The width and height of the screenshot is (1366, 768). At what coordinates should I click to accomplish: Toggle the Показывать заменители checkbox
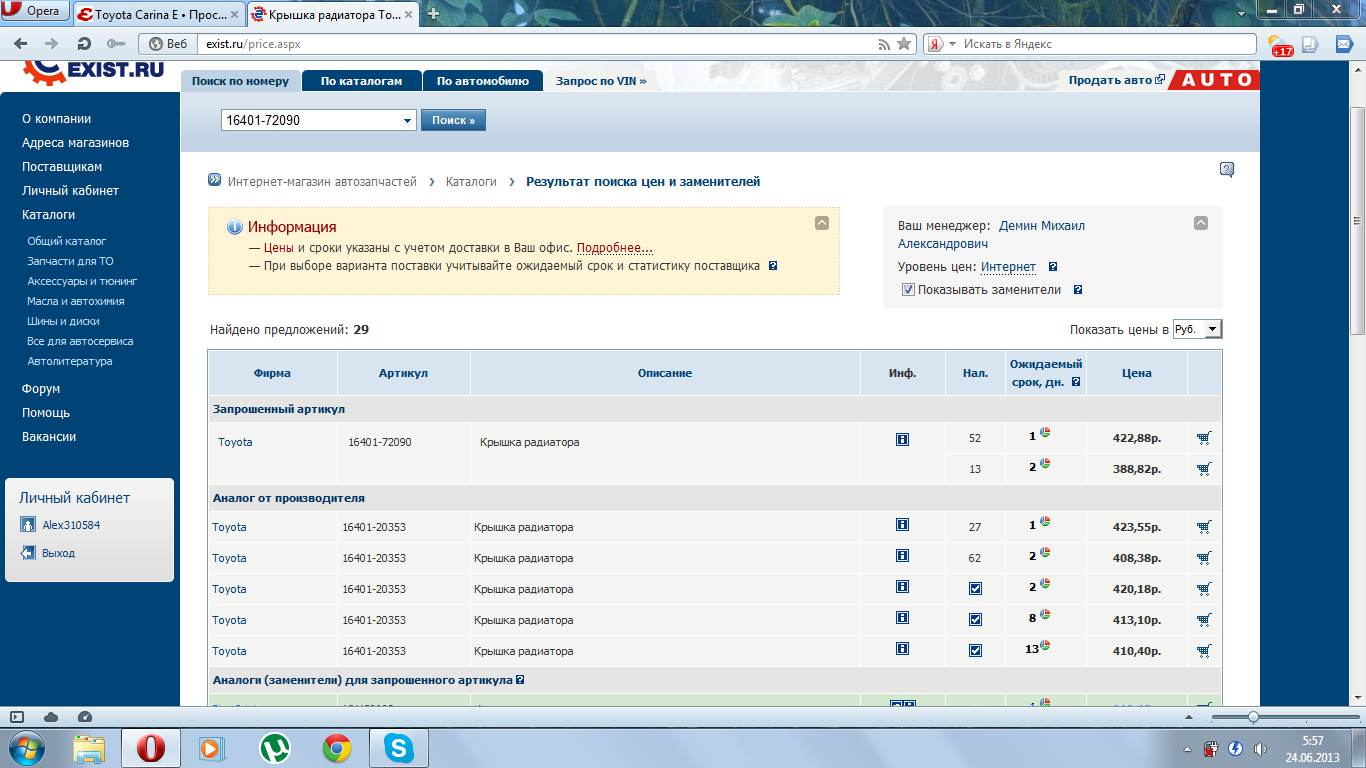point(908,290)
